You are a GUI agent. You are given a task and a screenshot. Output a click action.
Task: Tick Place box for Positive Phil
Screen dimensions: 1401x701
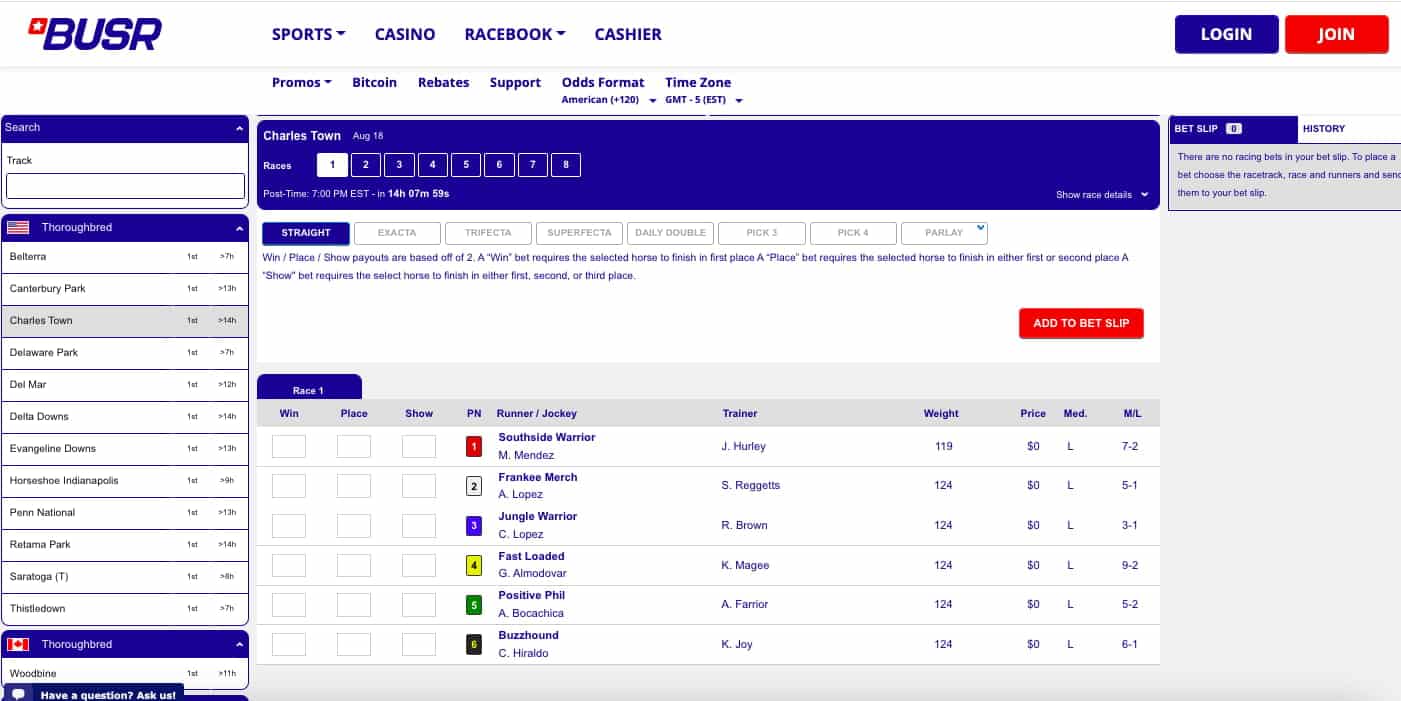pos(354,604)
